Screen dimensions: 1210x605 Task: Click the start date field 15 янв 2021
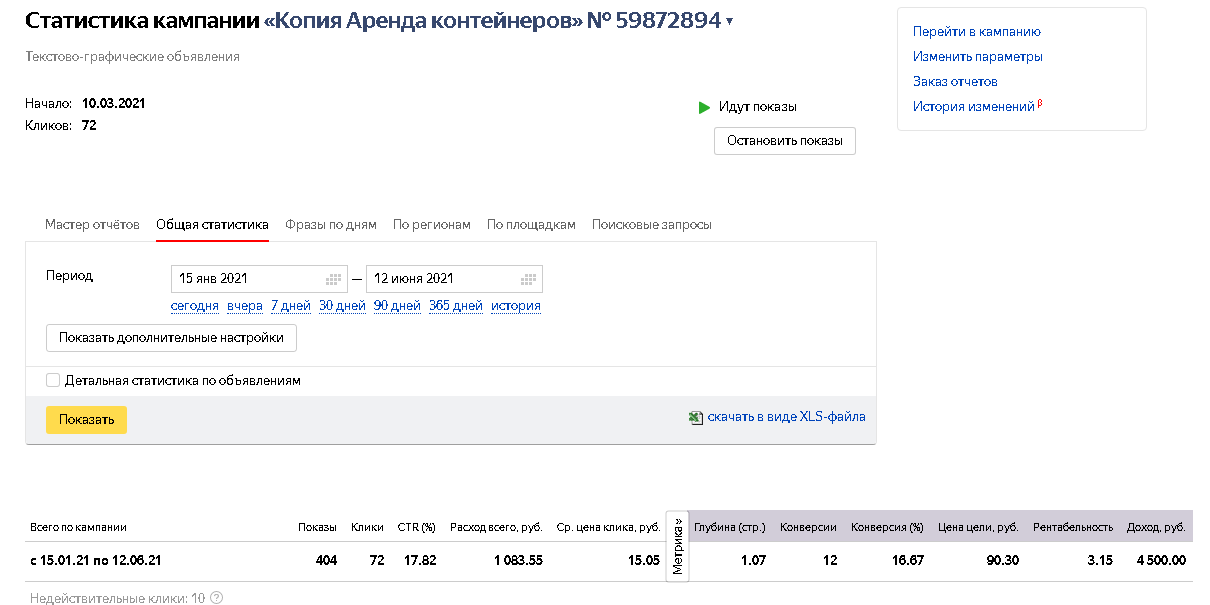[260, 279]
